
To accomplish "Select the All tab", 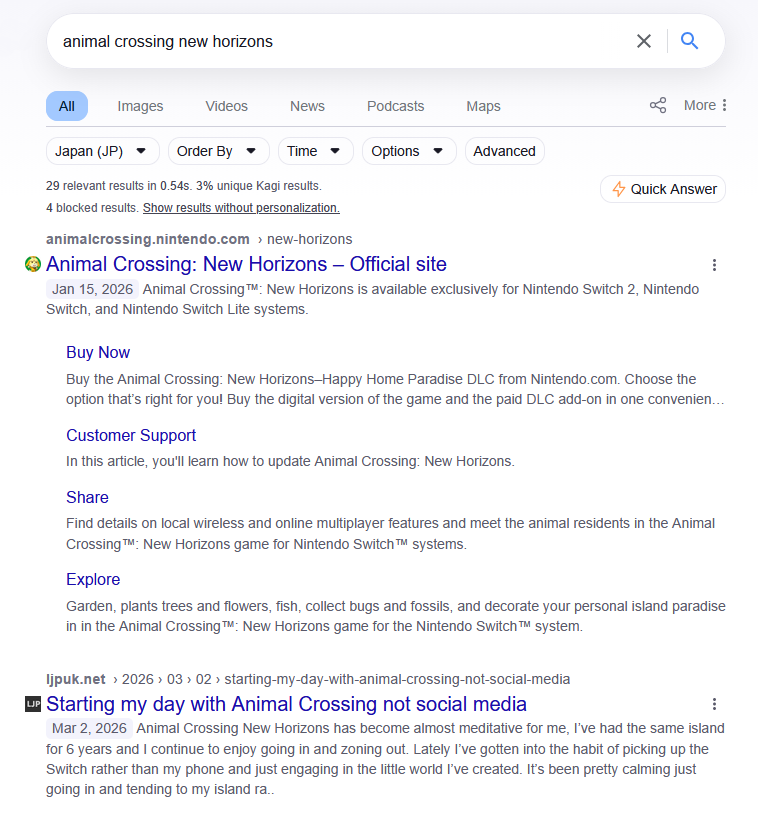I will pyautogui.click(x=67, y=106).
